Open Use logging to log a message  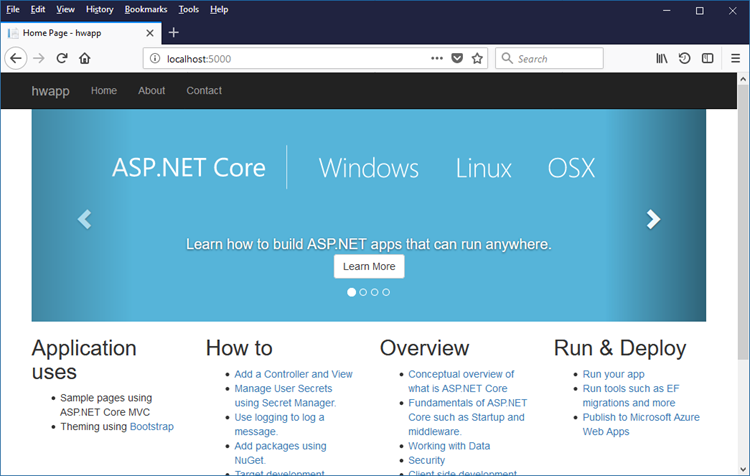point(279,424)
